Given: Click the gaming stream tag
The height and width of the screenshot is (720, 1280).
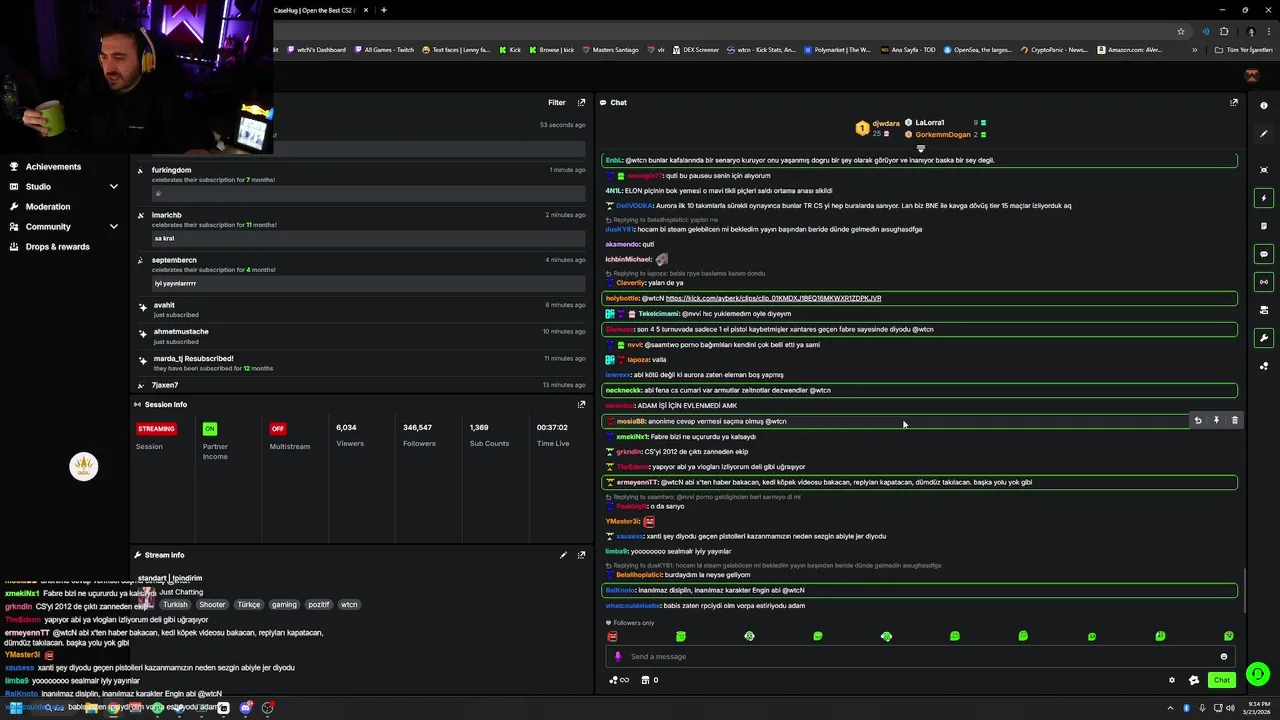Looking at the screenshot, I should tap(284, 605).
